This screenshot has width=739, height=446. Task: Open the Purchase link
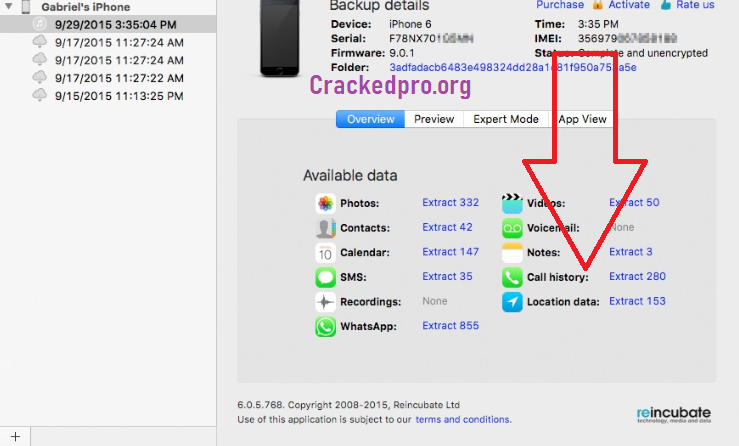tap(560, 5)
